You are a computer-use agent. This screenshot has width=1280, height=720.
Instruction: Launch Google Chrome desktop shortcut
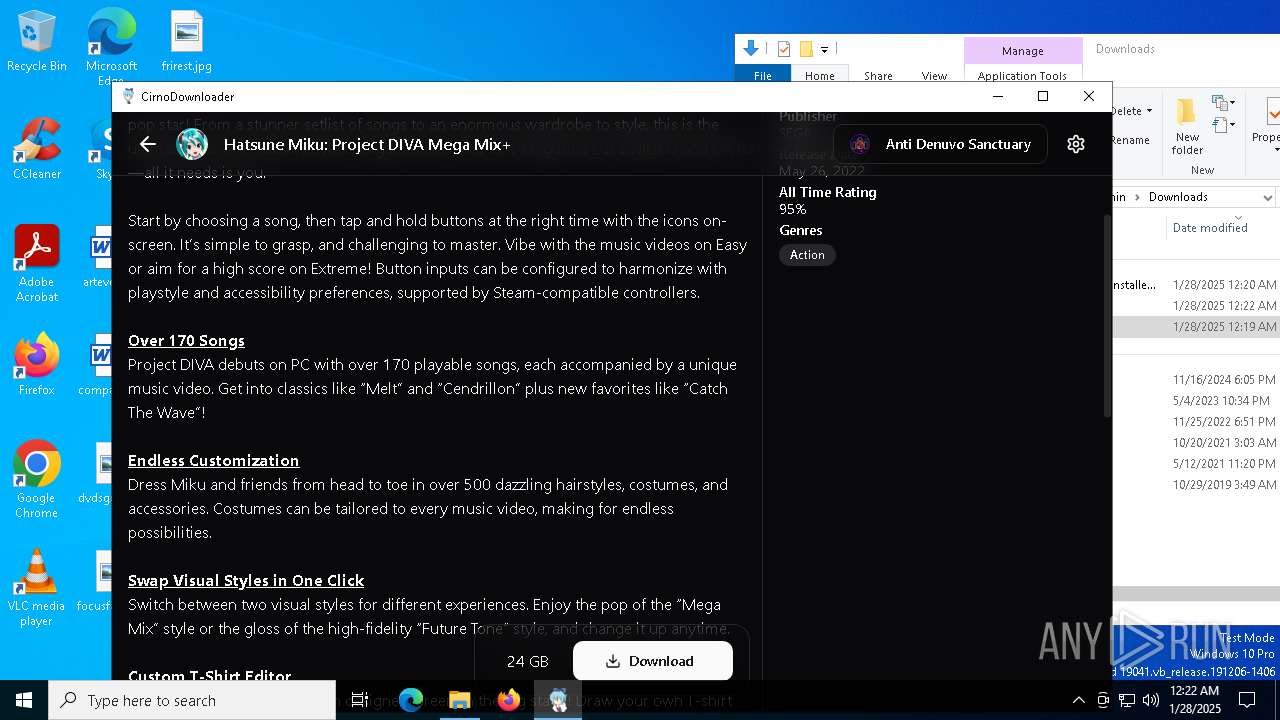coord(37,480)
